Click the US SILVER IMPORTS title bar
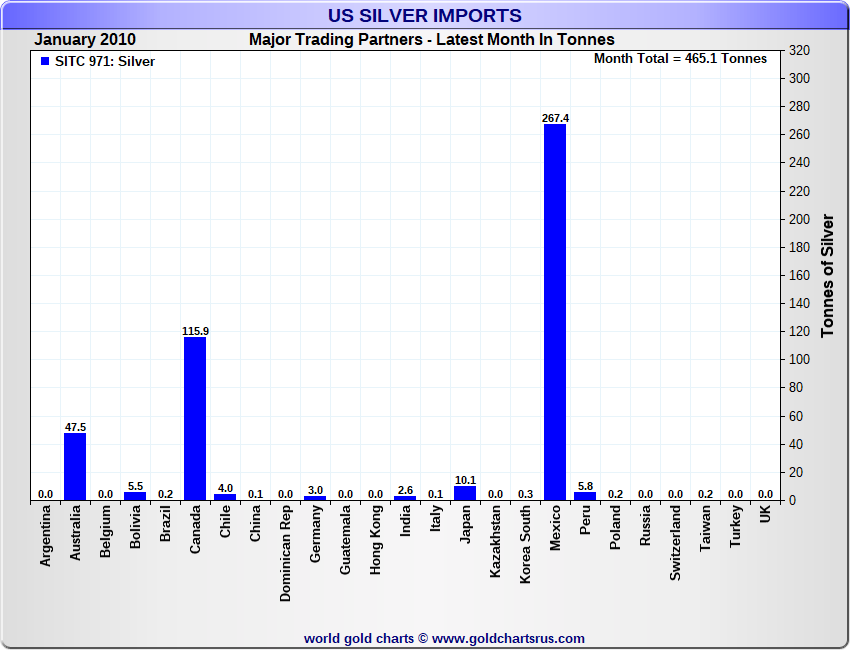The width and height of the screenshot is (850, 650). tap(425, 16)
